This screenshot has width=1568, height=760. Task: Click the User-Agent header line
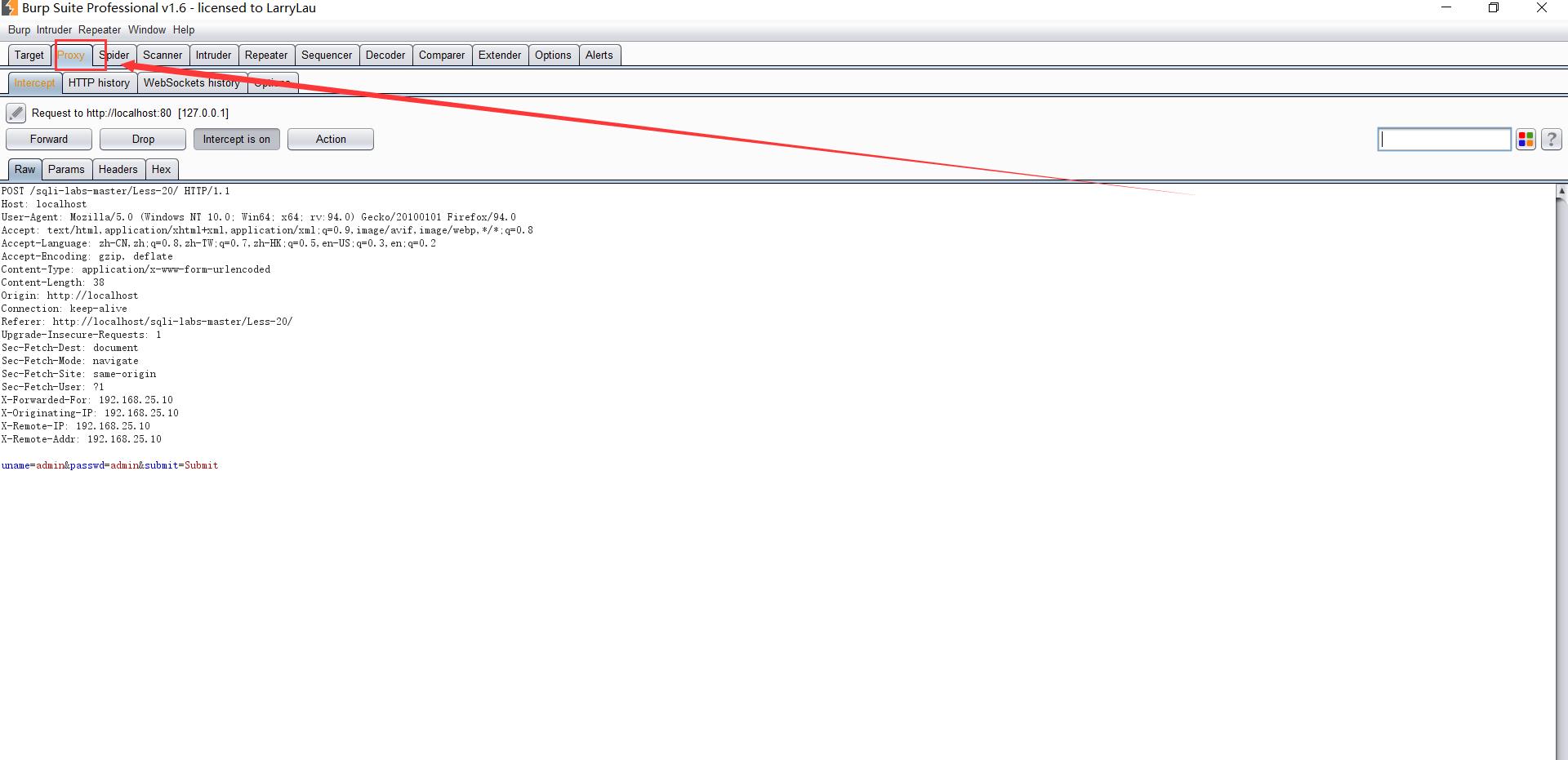[259, 217]
